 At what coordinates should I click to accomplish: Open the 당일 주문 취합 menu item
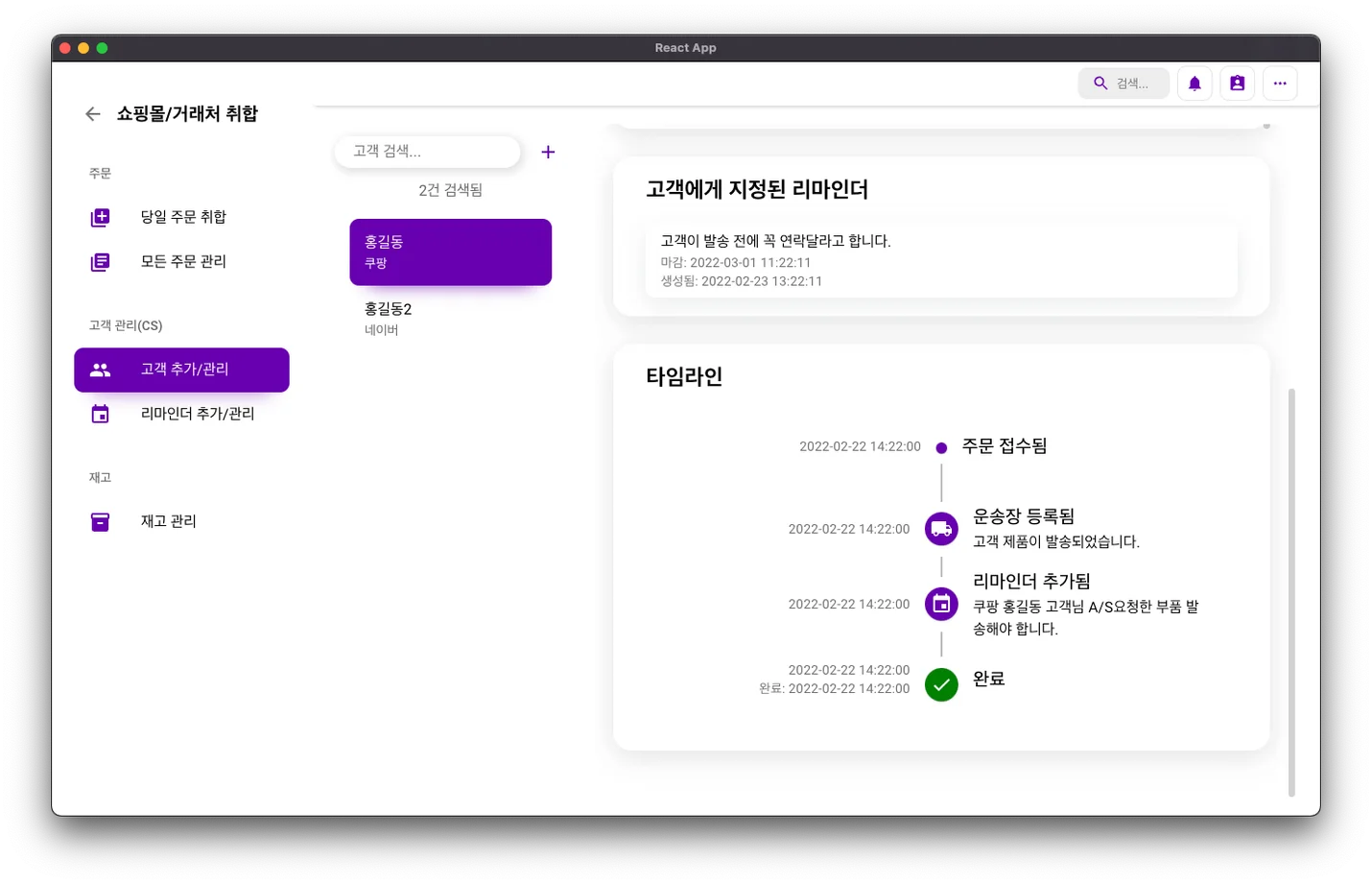[181, 217]
